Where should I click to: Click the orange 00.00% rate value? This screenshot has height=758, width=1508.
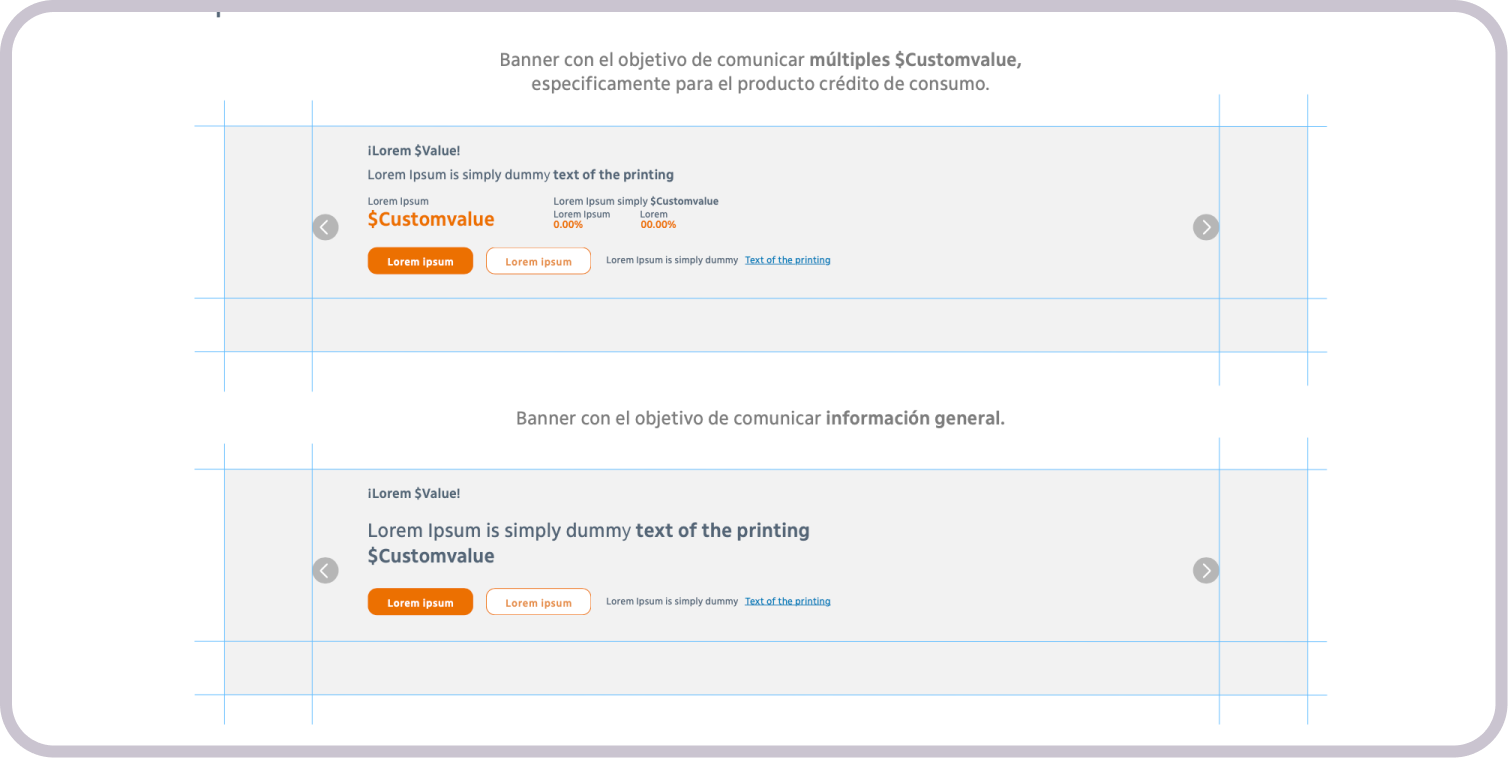click(x=658, y=225)
